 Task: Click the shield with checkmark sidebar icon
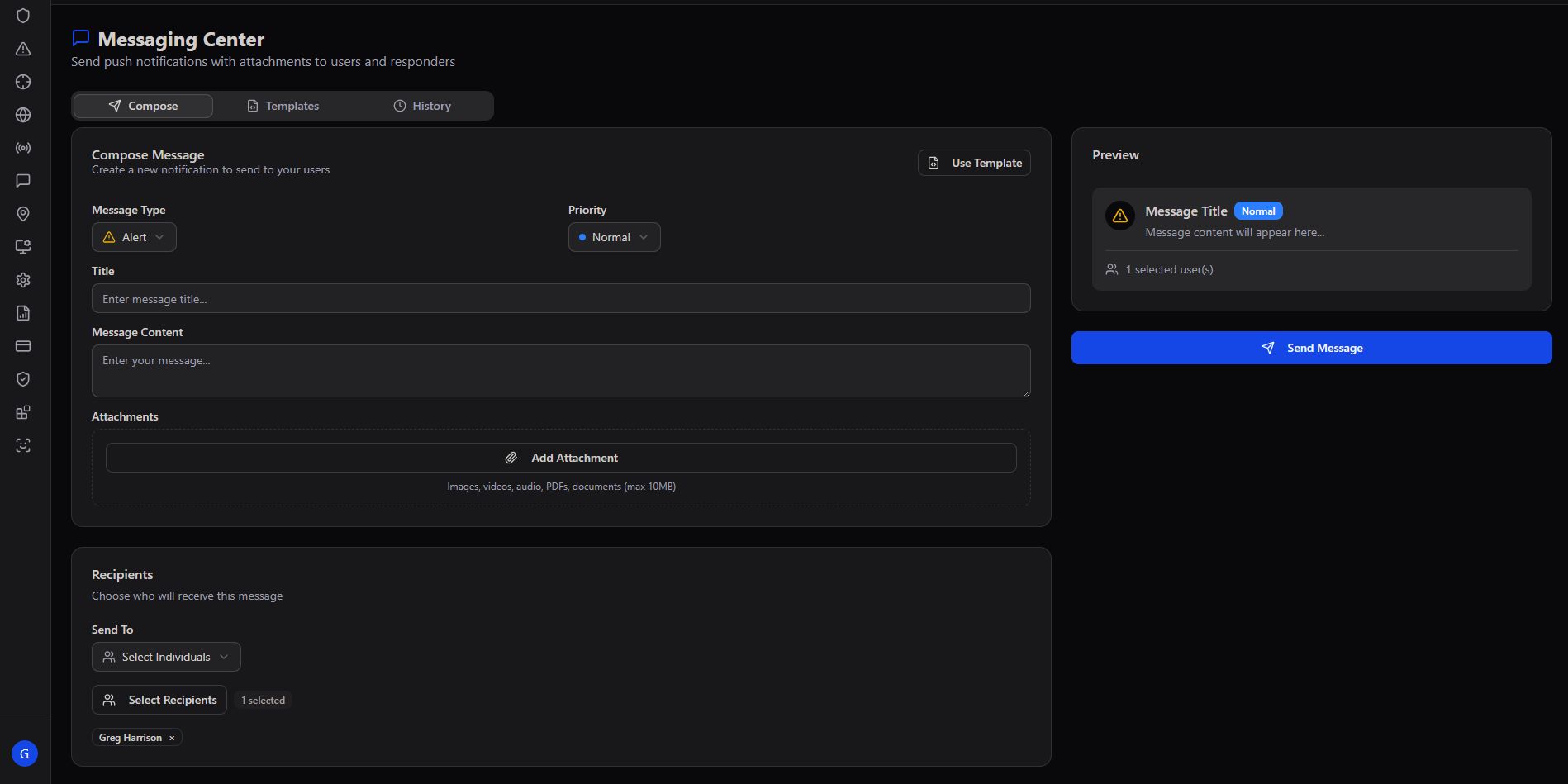23,379
